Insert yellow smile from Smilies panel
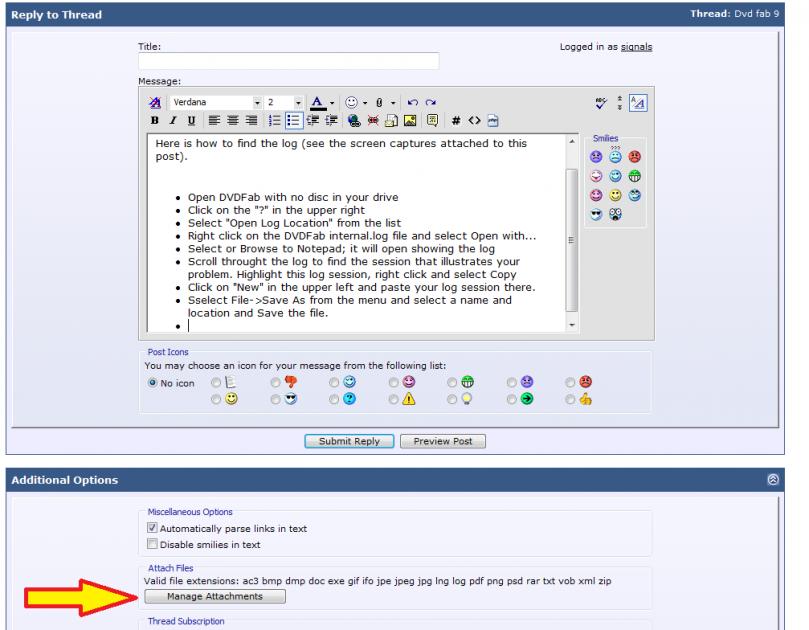 pos(615,195)
